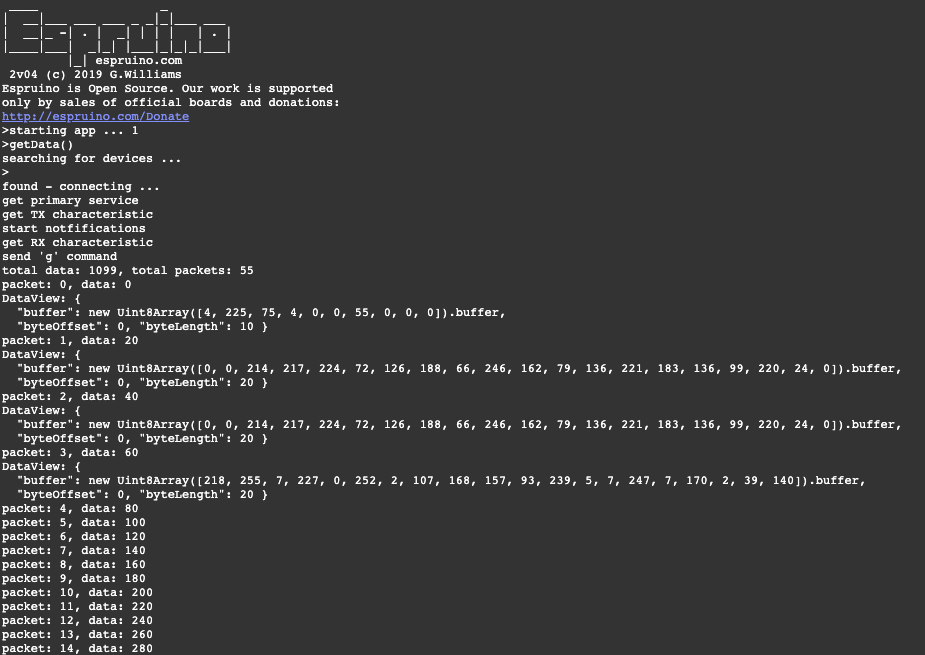
Task: Click the 'get TX characteristic' line
Action: point(77,215)
